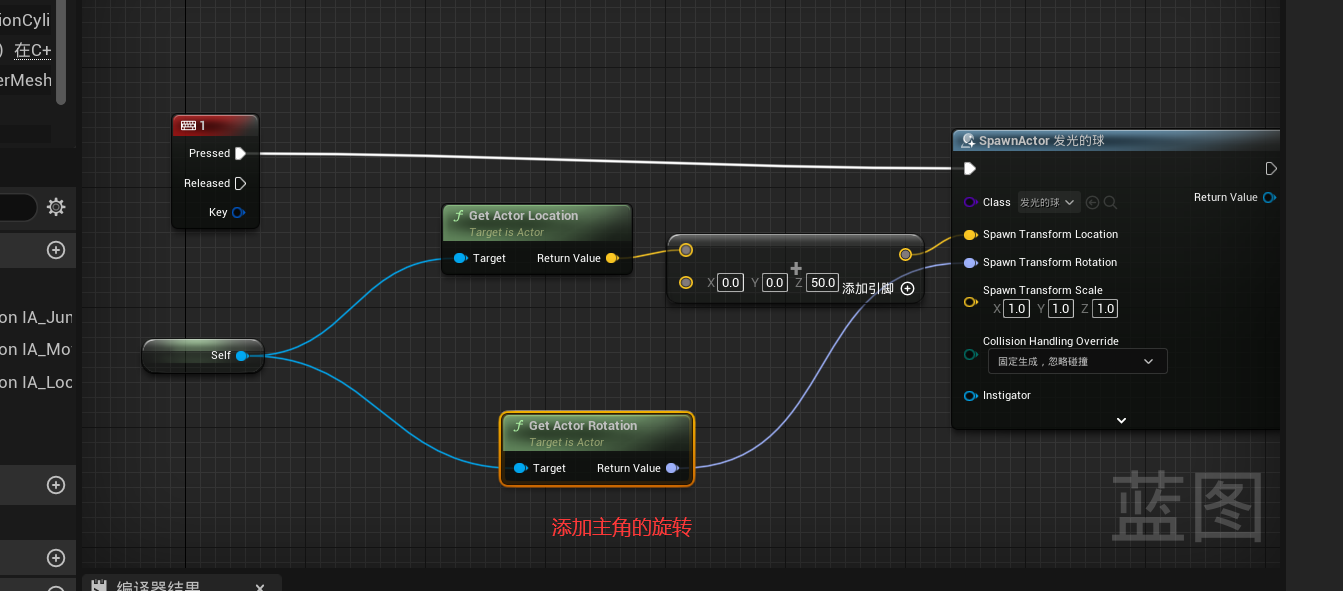Open the settings gear in the left panel
The width and height of the screenshot is (1343, 591).
56,207
